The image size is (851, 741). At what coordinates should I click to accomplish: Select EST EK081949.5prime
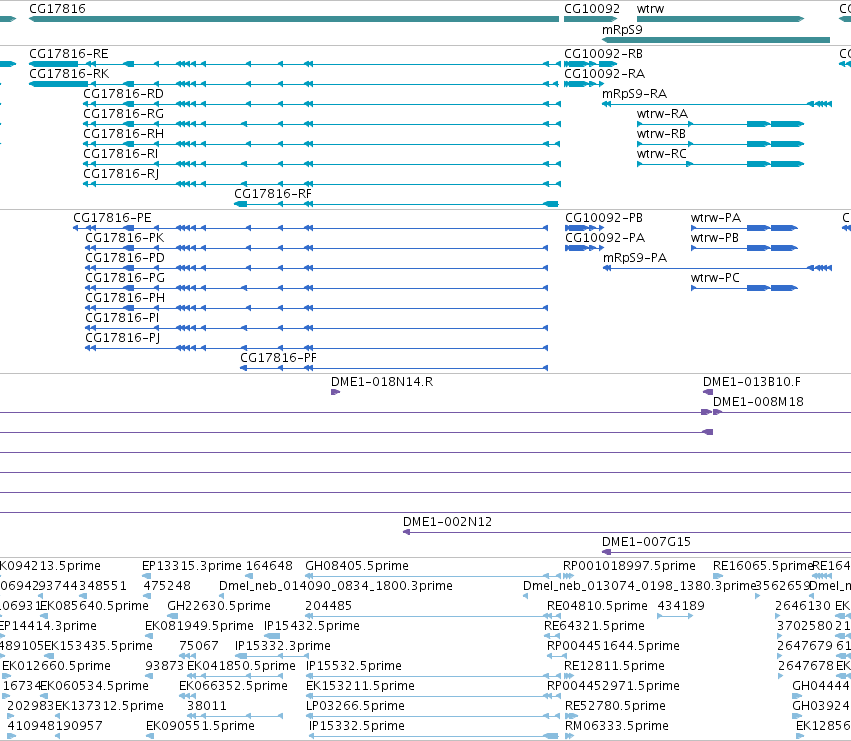tap(199, 626)
